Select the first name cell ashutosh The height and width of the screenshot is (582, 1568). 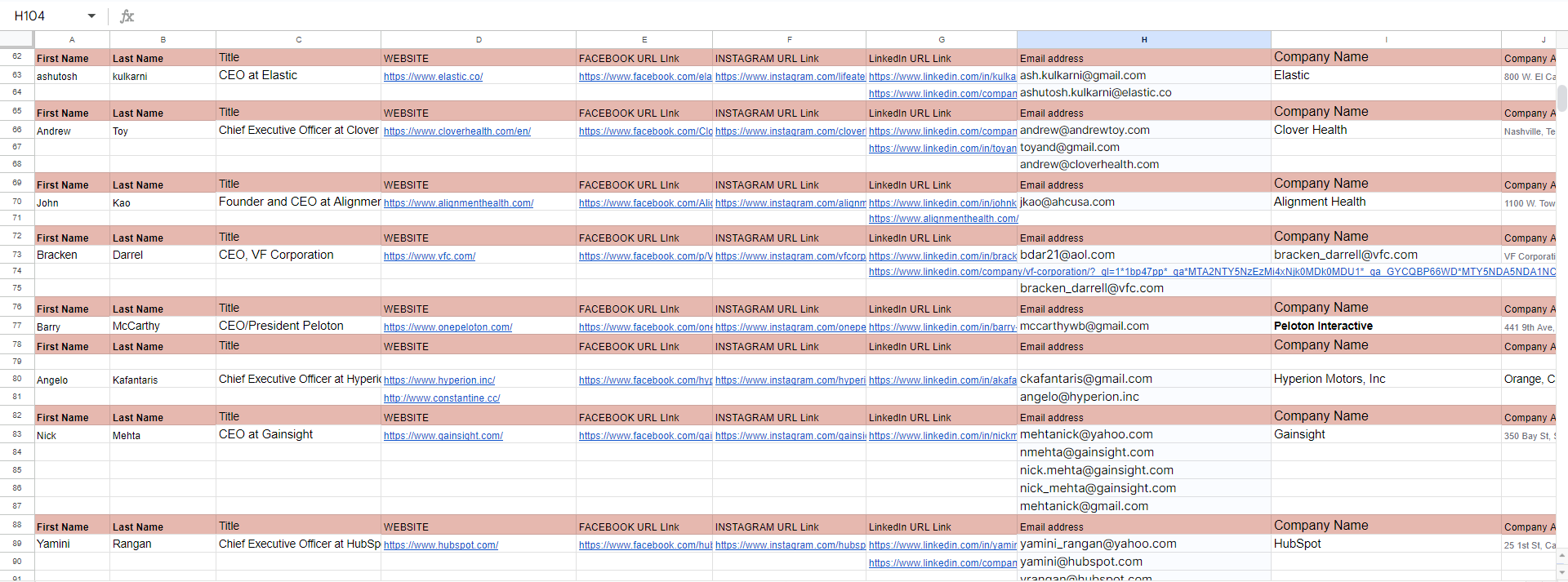point(72,76)
